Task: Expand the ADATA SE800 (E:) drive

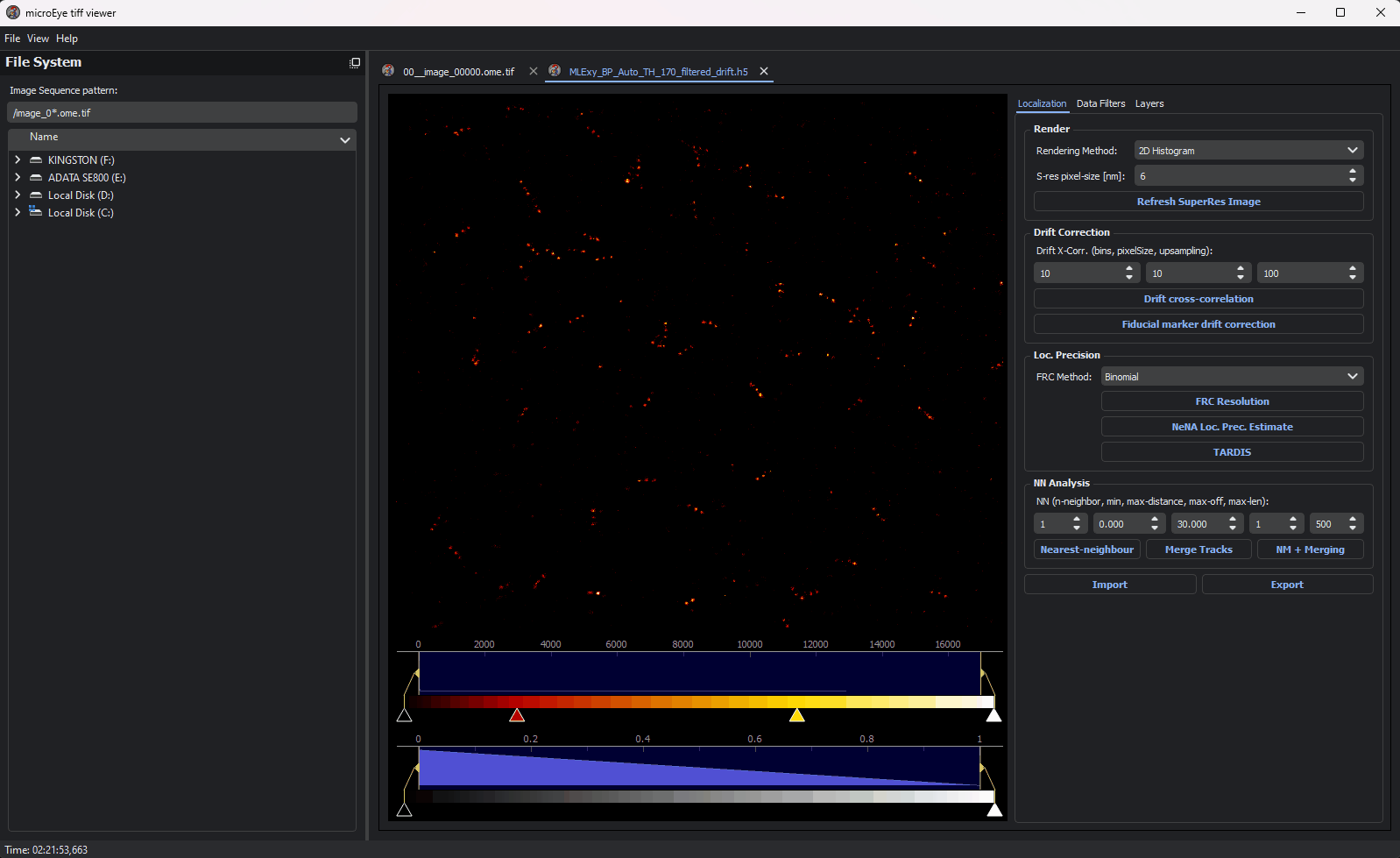Action: 18,178
